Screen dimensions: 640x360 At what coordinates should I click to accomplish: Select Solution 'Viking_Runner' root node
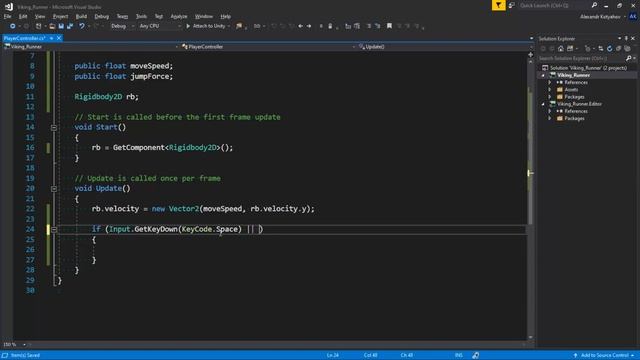[588, 68]
